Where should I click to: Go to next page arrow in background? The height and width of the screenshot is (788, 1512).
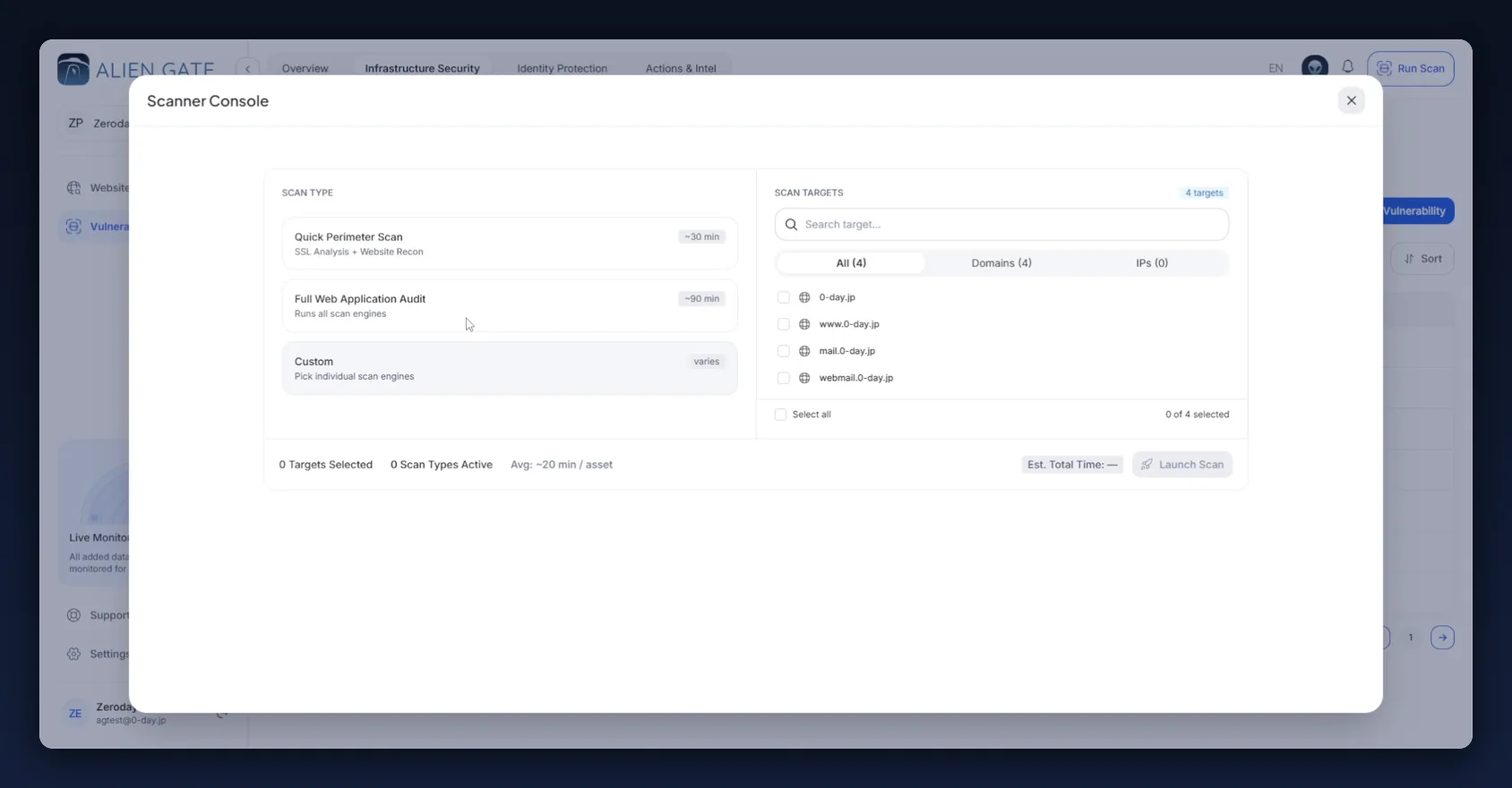1442,638
